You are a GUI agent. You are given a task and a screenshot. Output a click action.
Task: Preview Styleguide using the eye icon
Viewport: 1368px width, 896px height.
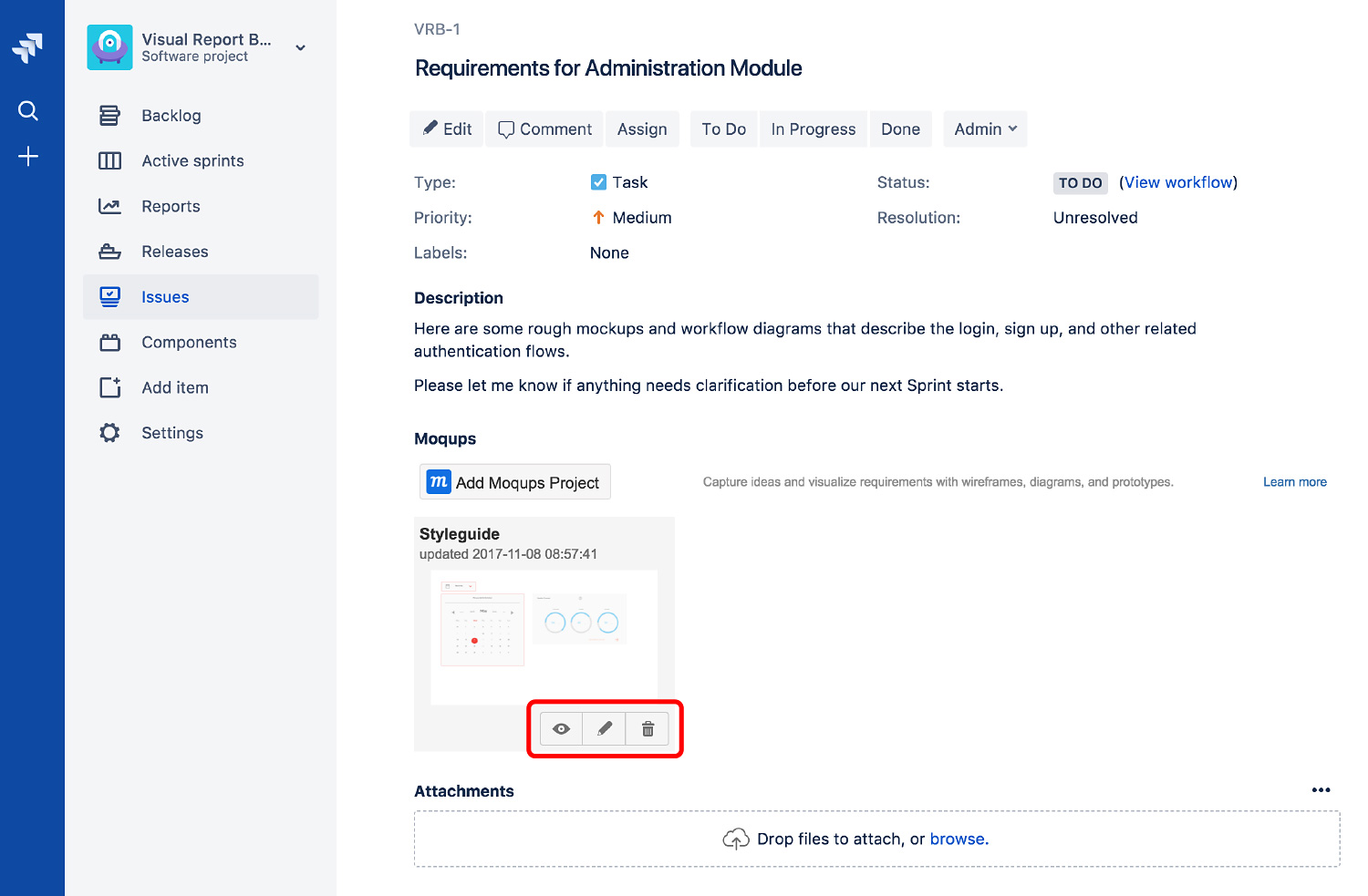[561, 728]
